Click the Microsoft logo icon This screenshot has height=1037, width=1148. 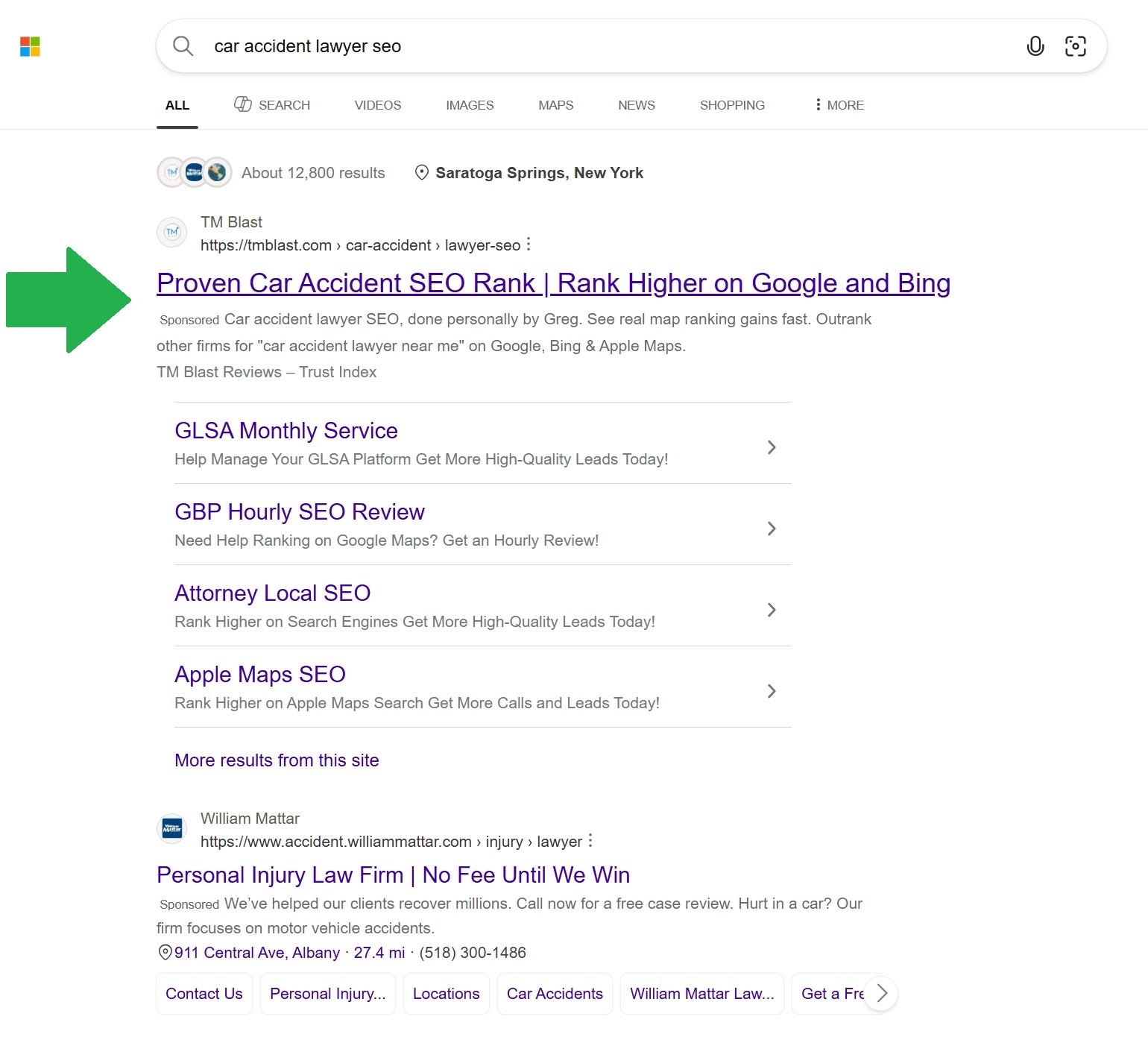click(x=30, y=46)
